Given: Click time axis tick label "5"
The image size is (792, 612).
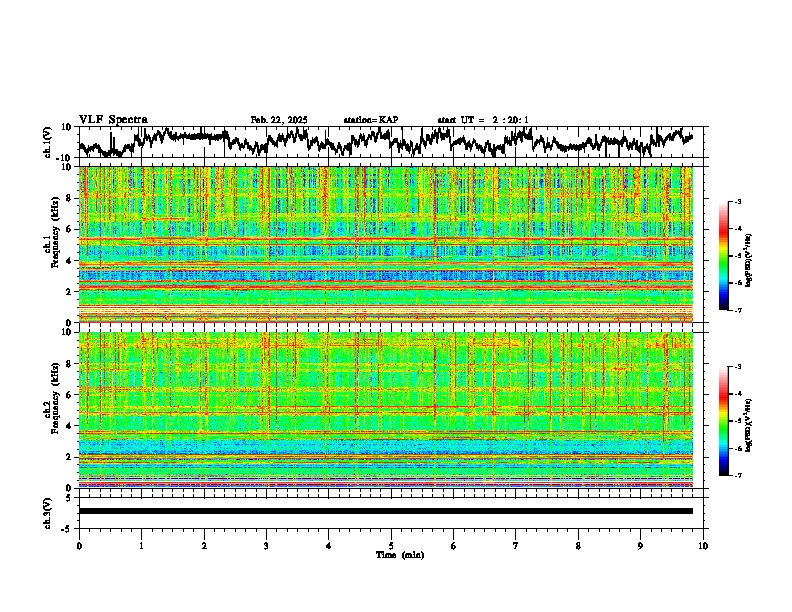Looking at the screenshot, I should click(391, 546).
